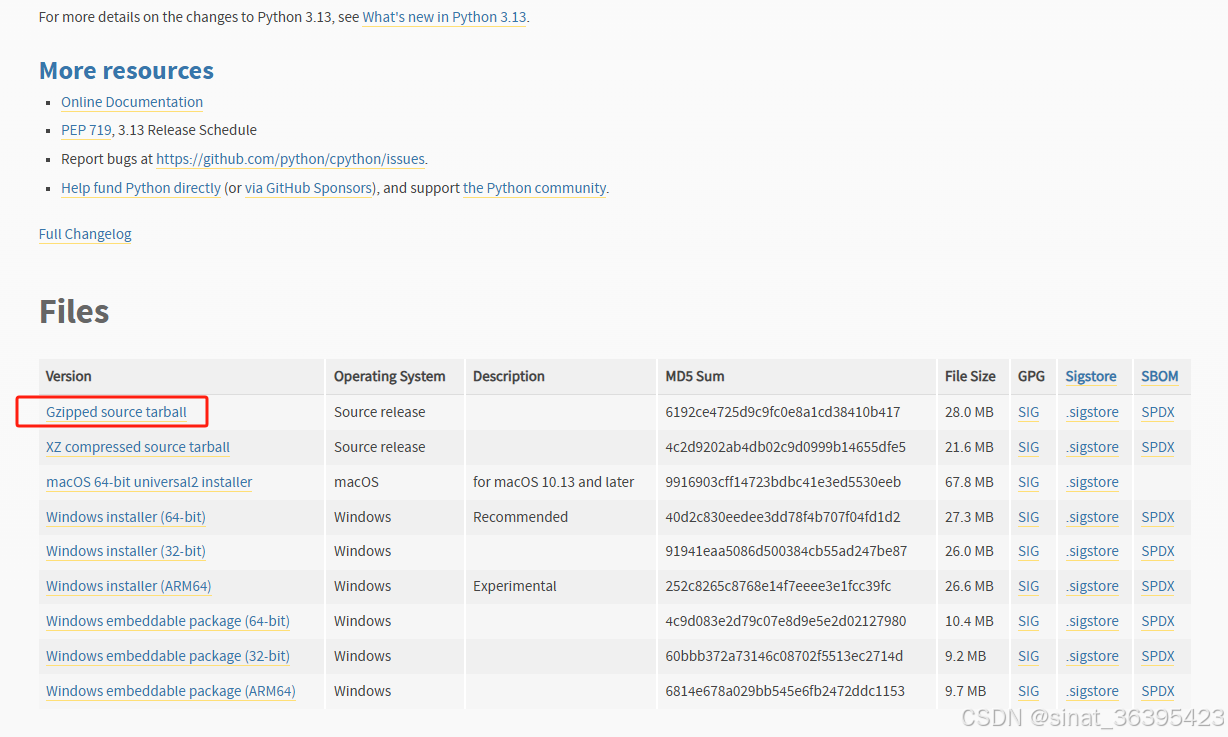Open SPDX link for embeddable package (64-bit)
The image size is (1228, 737).
coord(1158,621)
